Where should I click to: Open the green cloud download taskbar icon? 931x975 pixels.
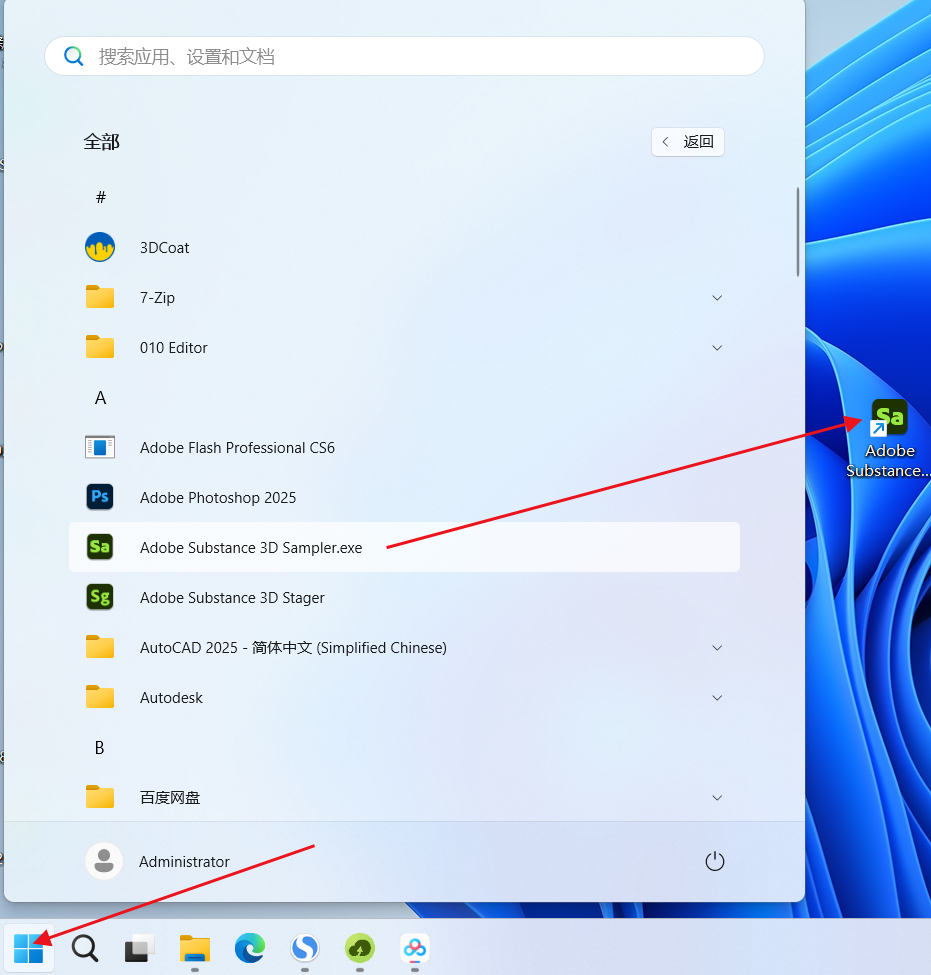(x=360, y=948)
